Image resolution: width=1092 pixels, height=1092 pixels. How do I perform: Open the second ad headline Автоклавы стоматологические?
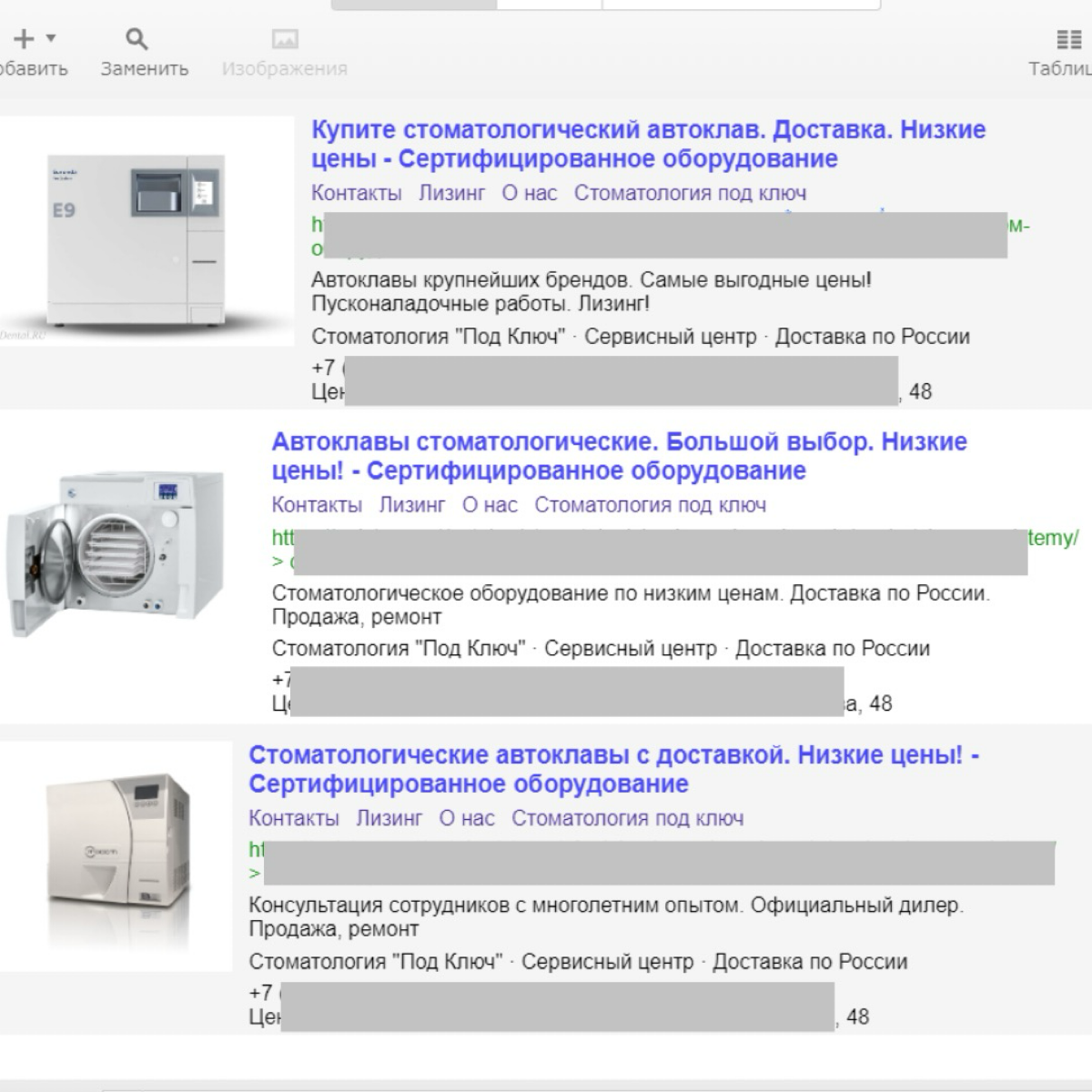tap(619, 456)
